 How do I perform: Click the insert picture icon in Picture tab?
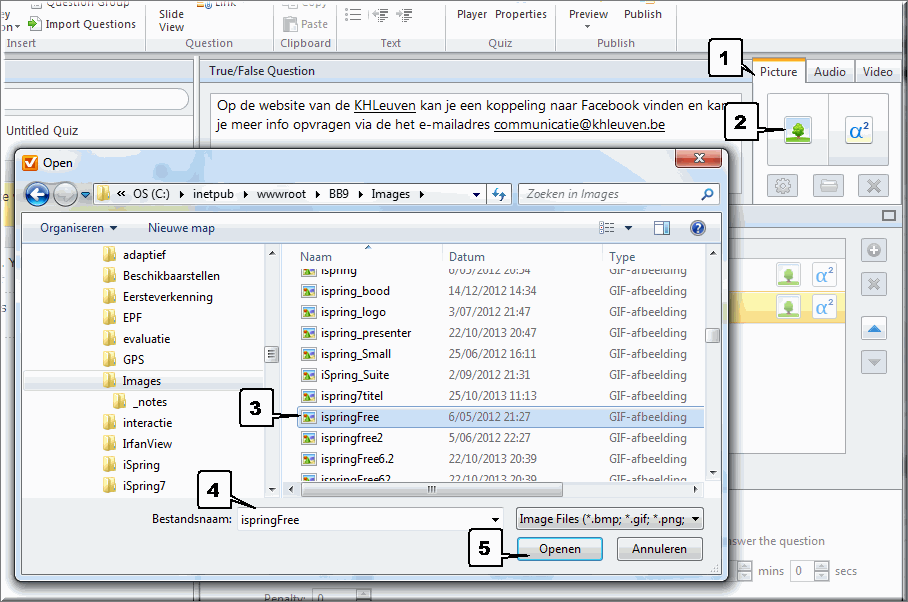click(x=798, y=130)
